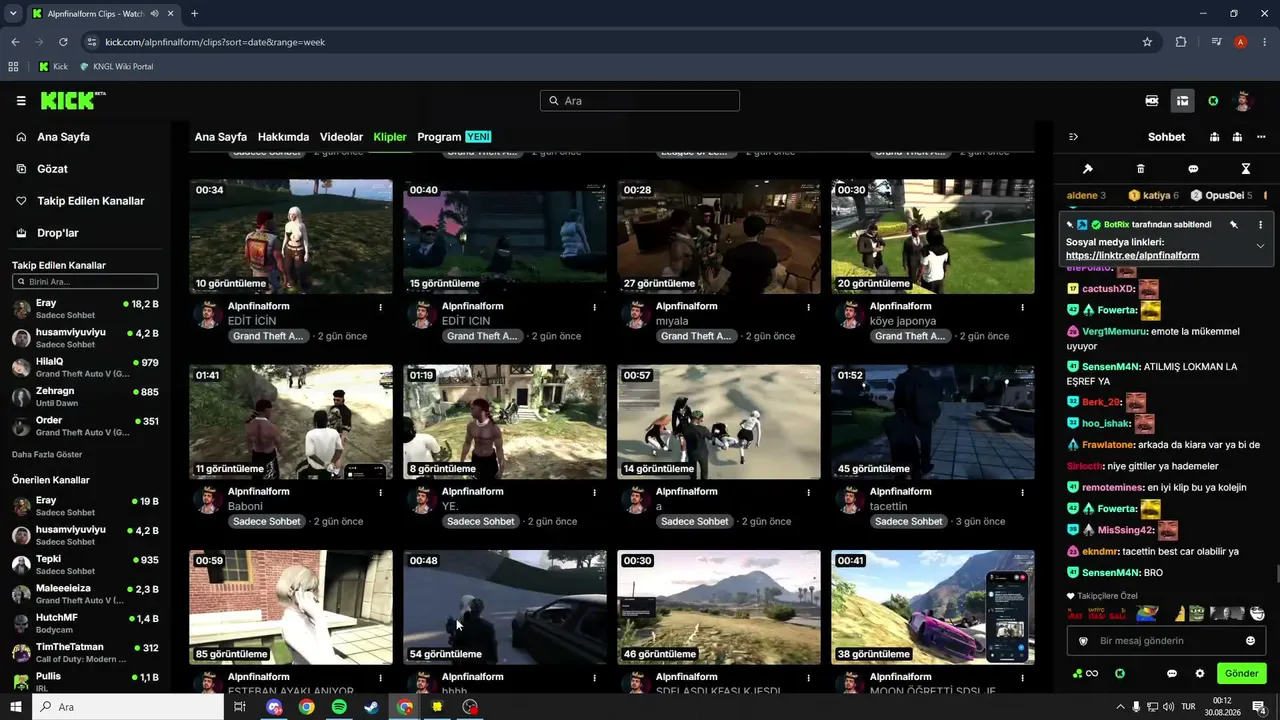Expand the pinned BotRix message chevron
Viewport: 1280px width, 720px height.
coord(1260,246)
